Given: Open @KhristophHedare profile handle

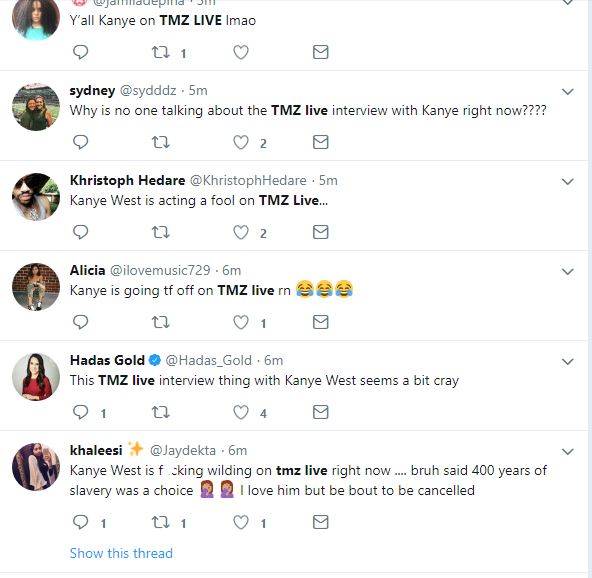Looking at the screenshot, I should point(248,180).
